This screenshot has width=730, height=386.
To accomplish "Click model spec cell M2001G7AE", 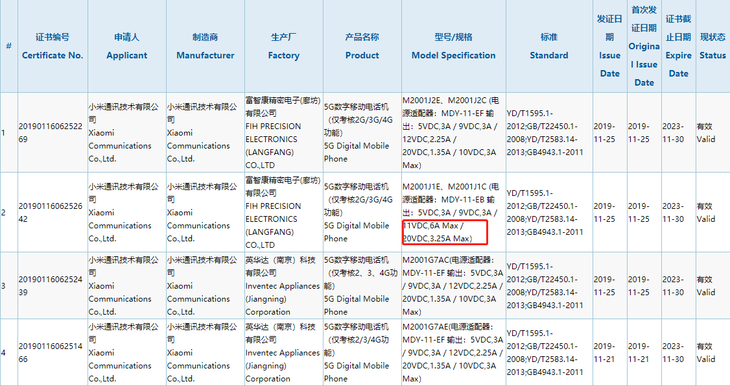I will coord(453,352).
